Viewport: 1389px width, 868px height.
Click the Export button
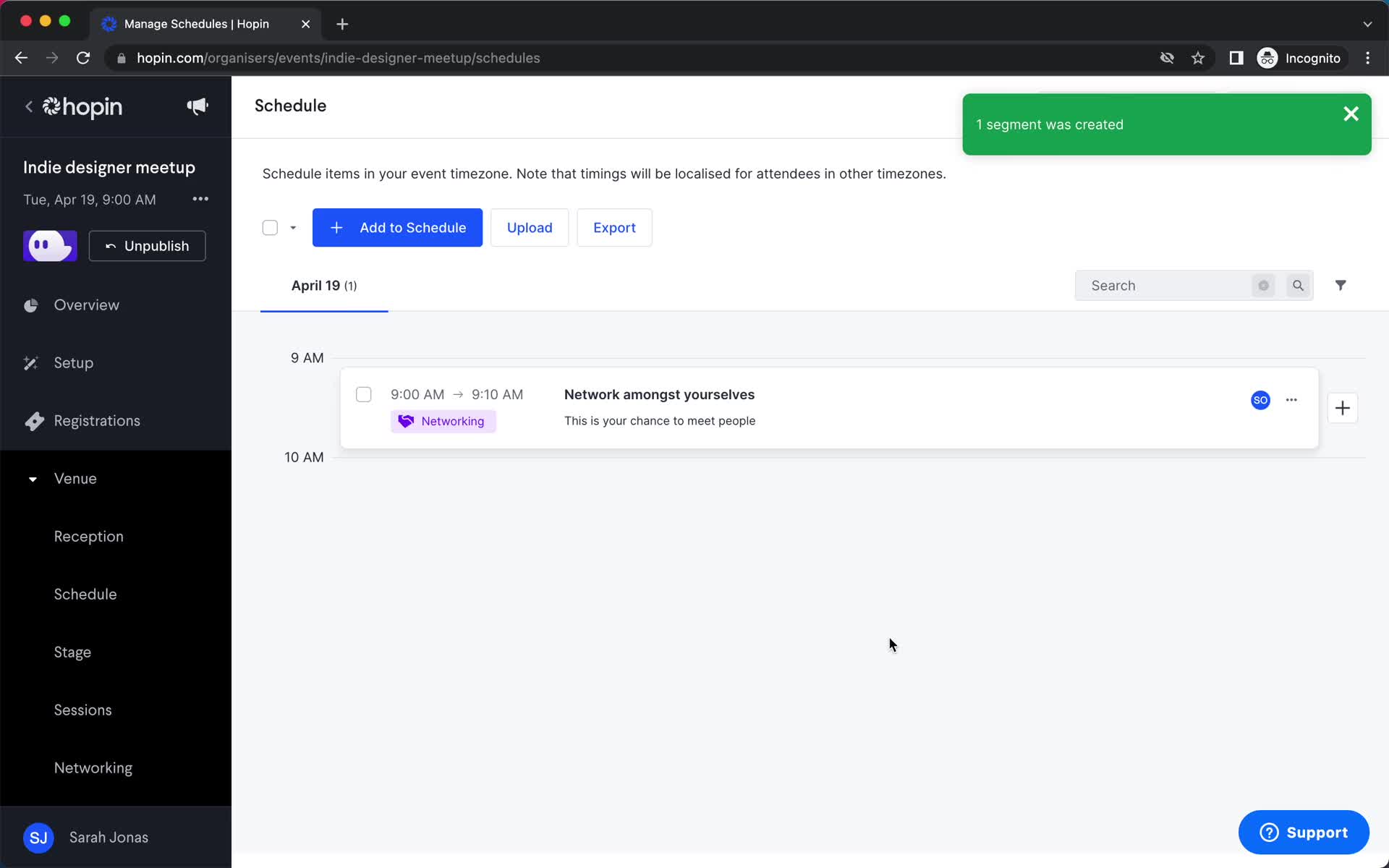click(x=614, y=227)
